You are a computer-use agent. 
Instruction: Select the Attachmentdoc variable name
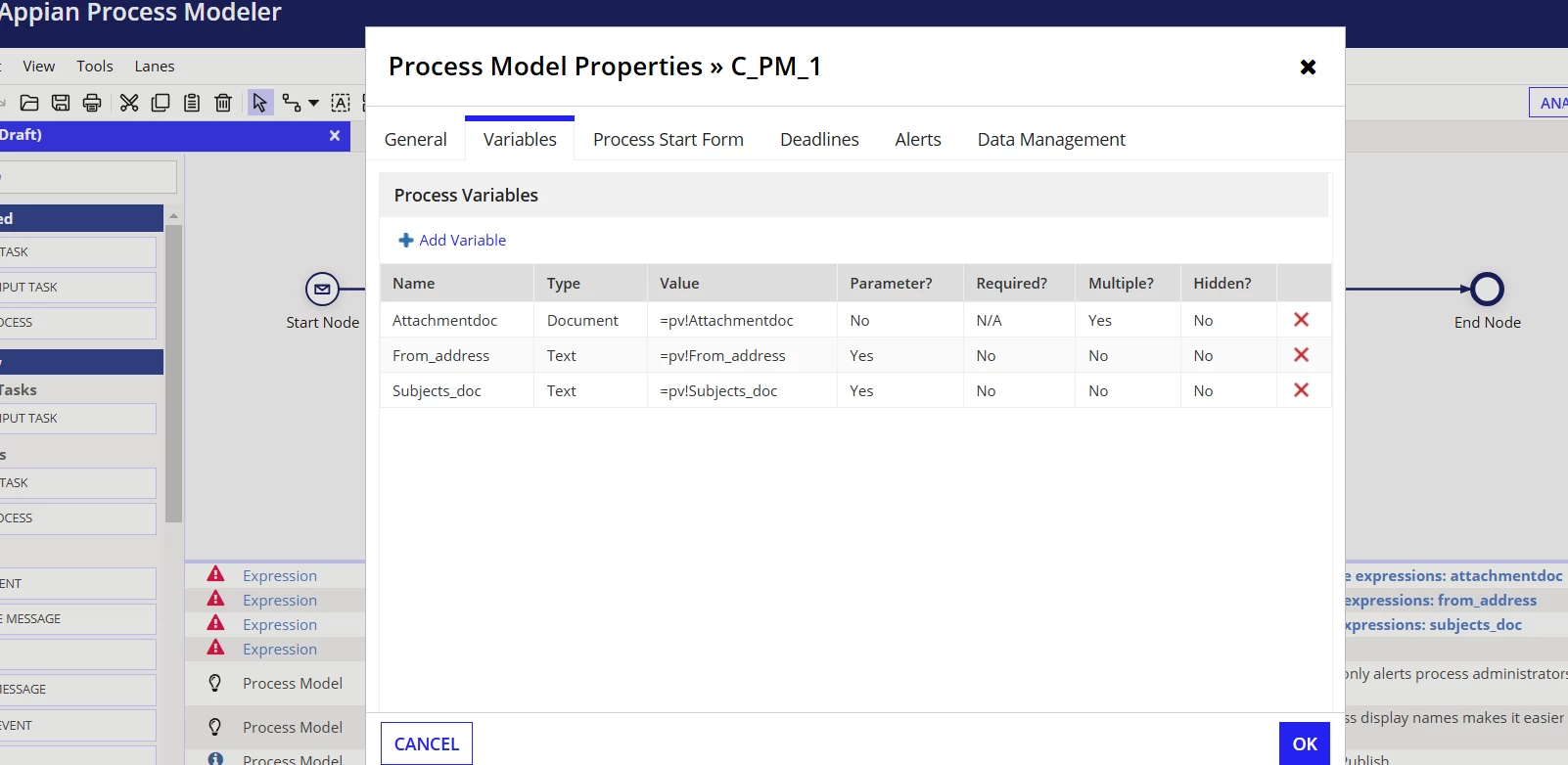[444, 320]
